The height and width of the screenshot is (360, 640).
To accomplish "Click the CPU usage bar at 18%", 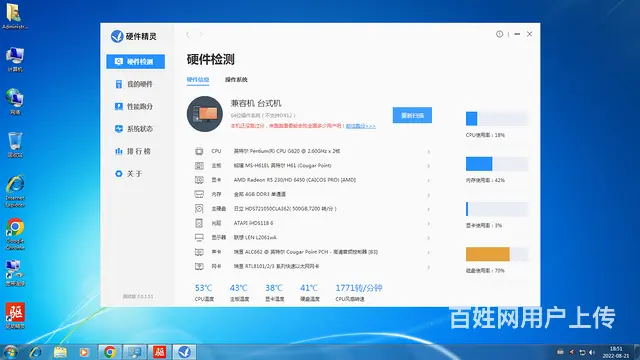I will (497, 119).
